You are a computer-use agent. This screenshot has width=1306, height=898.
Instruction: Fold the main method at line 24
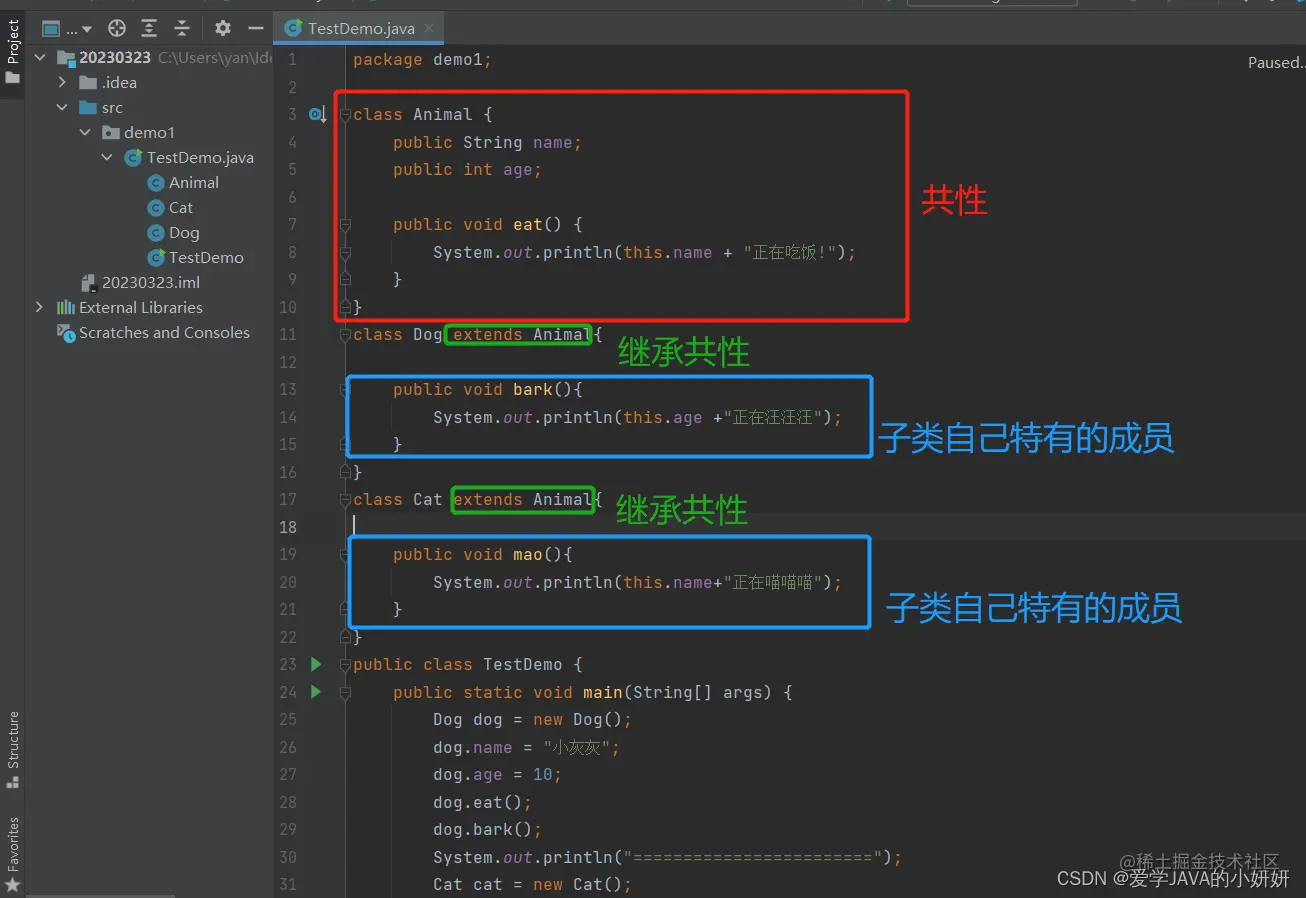point(345,692)
